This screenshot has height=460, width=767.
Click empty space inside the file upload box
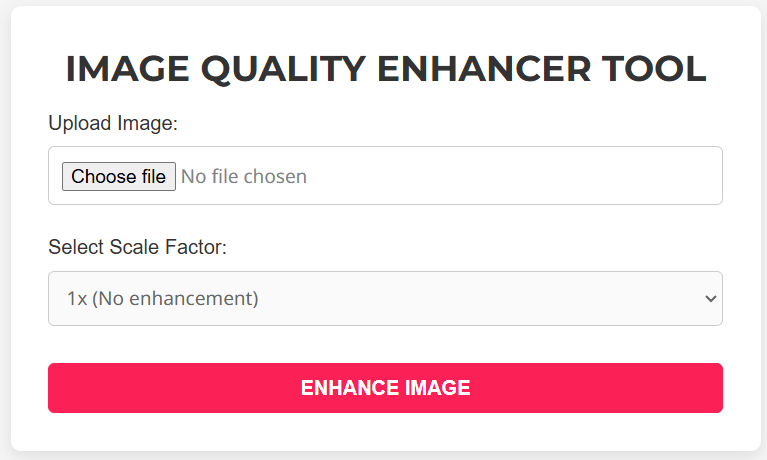520,177
